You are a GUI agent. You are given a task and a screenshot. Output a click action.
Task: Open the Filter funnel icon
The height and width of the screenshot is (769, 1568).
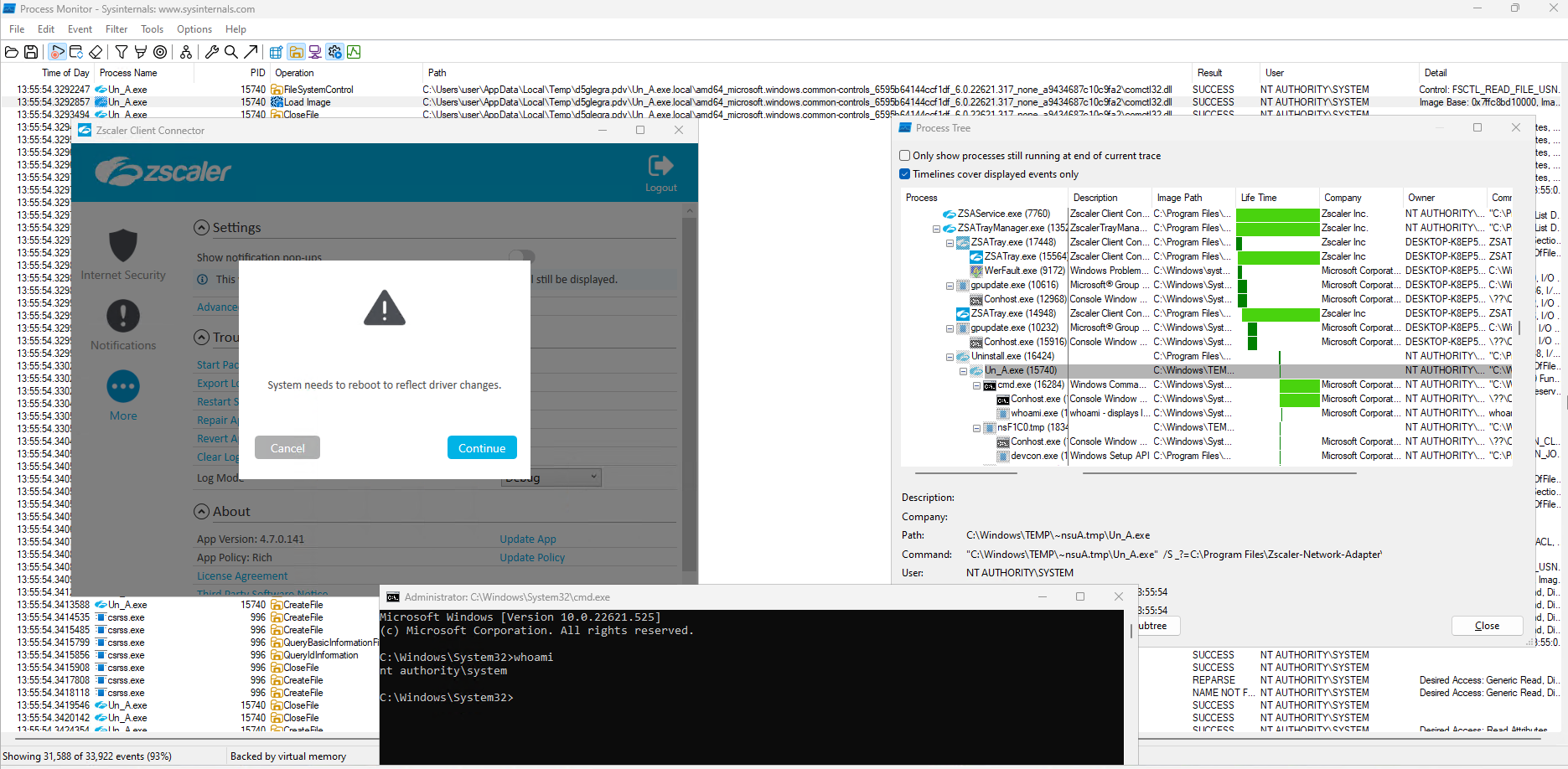(122, 52)
